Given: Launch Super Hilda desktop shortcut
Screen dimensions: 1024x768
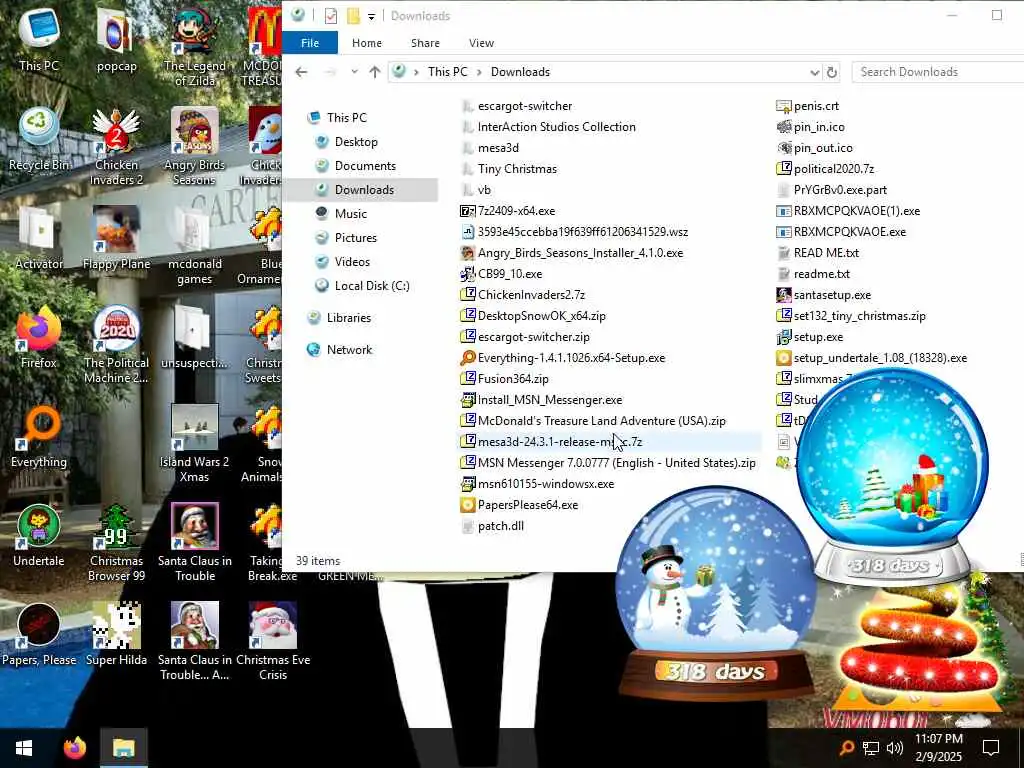Looking at the screenshot, I should [116, 635].
